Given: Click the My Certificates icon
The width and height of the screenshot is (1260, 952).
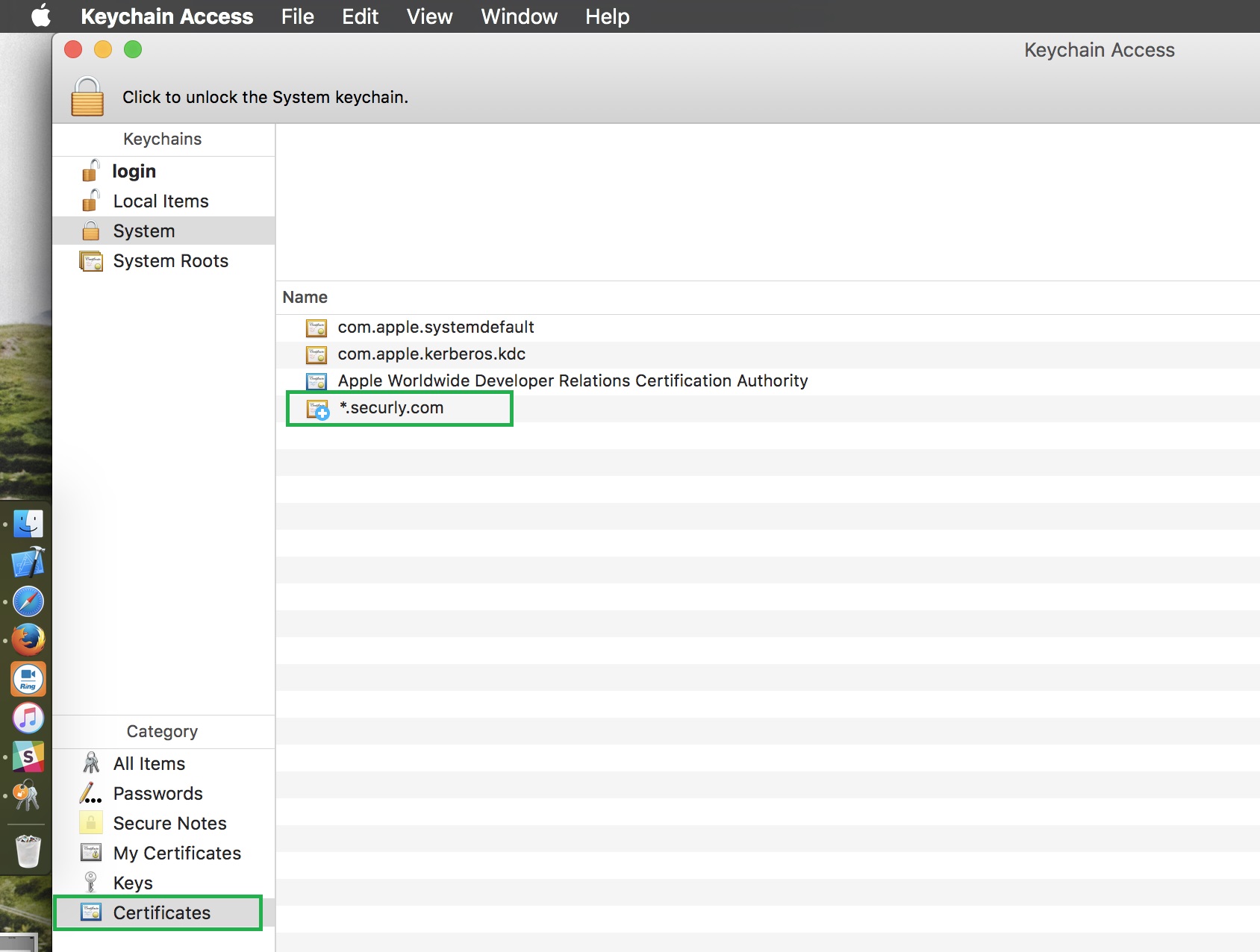Looking at the screenshot, I should tap(91, 853).
